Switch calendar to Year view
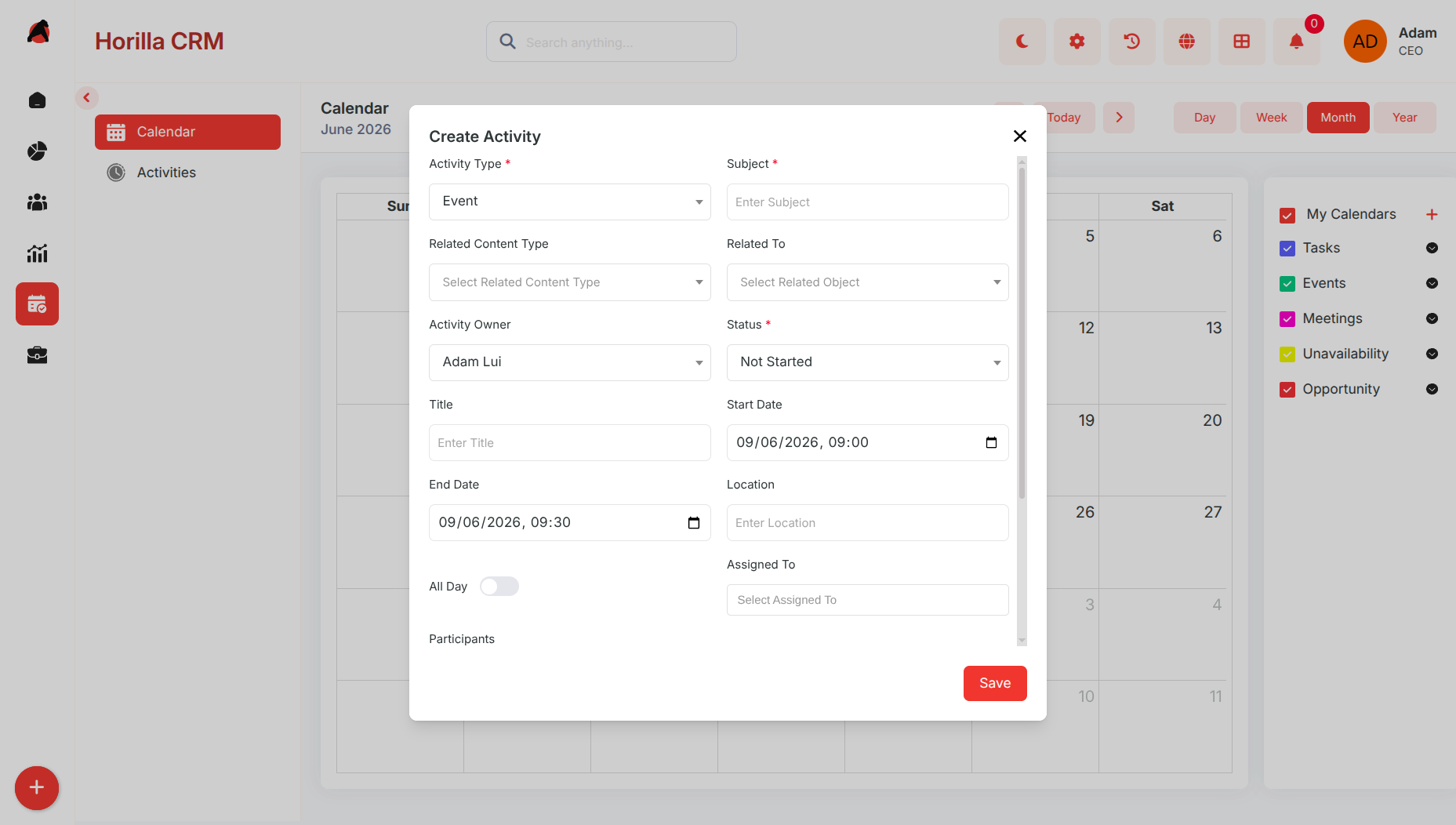 1405,118
